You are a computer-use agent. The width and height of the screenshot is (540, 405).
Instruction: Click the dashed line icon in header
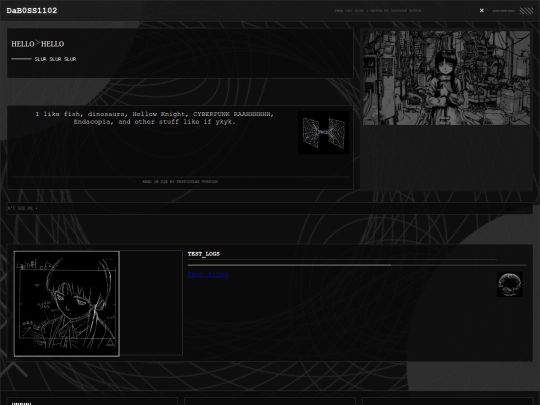point(503,11)
